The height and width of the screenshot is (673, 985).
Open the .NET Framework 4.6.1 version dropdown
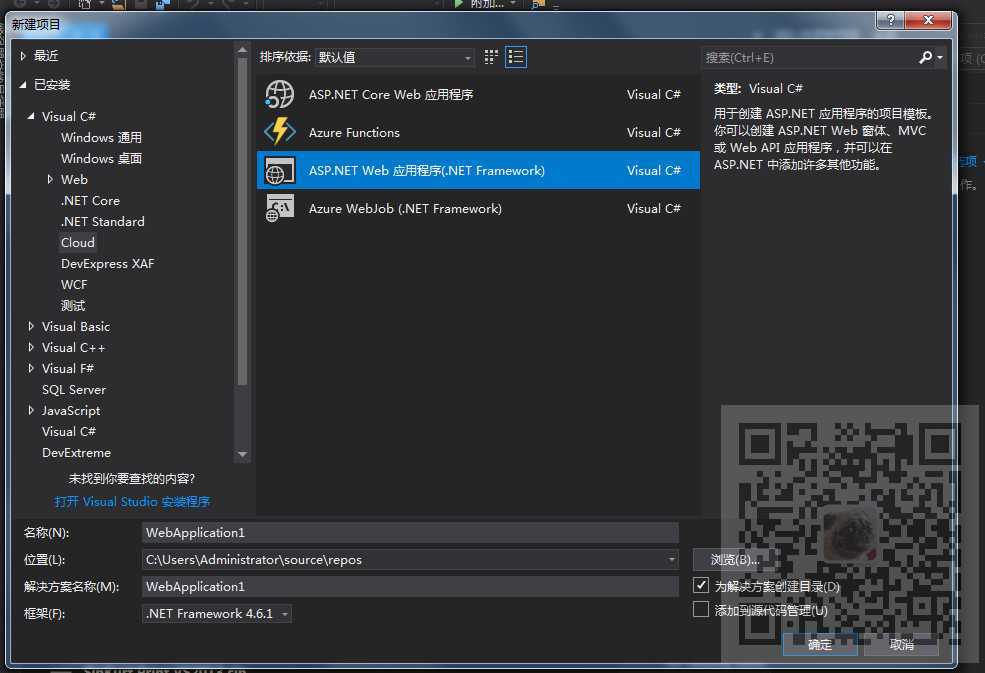click(217, 613)
